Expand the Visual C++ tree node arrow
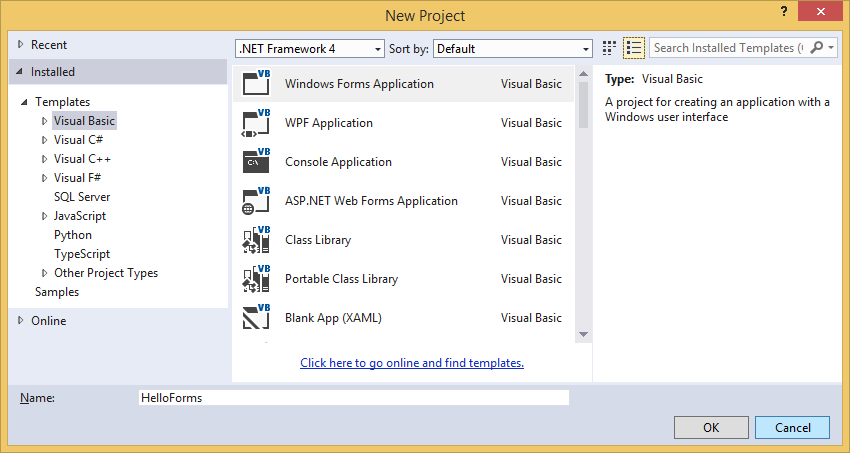The height and width of the screenshot is (453, 850). coord(44,159)
